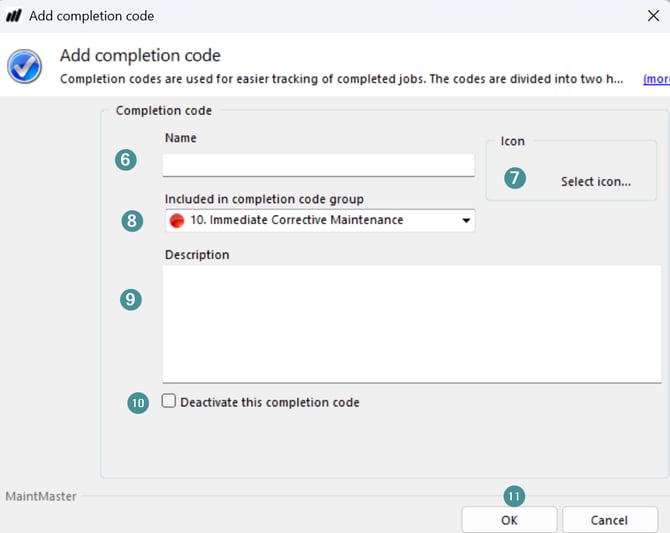This screenshot has width=670, height=533.
Task: Click the "Add completion code" heading text
Action: pos(140,56)
